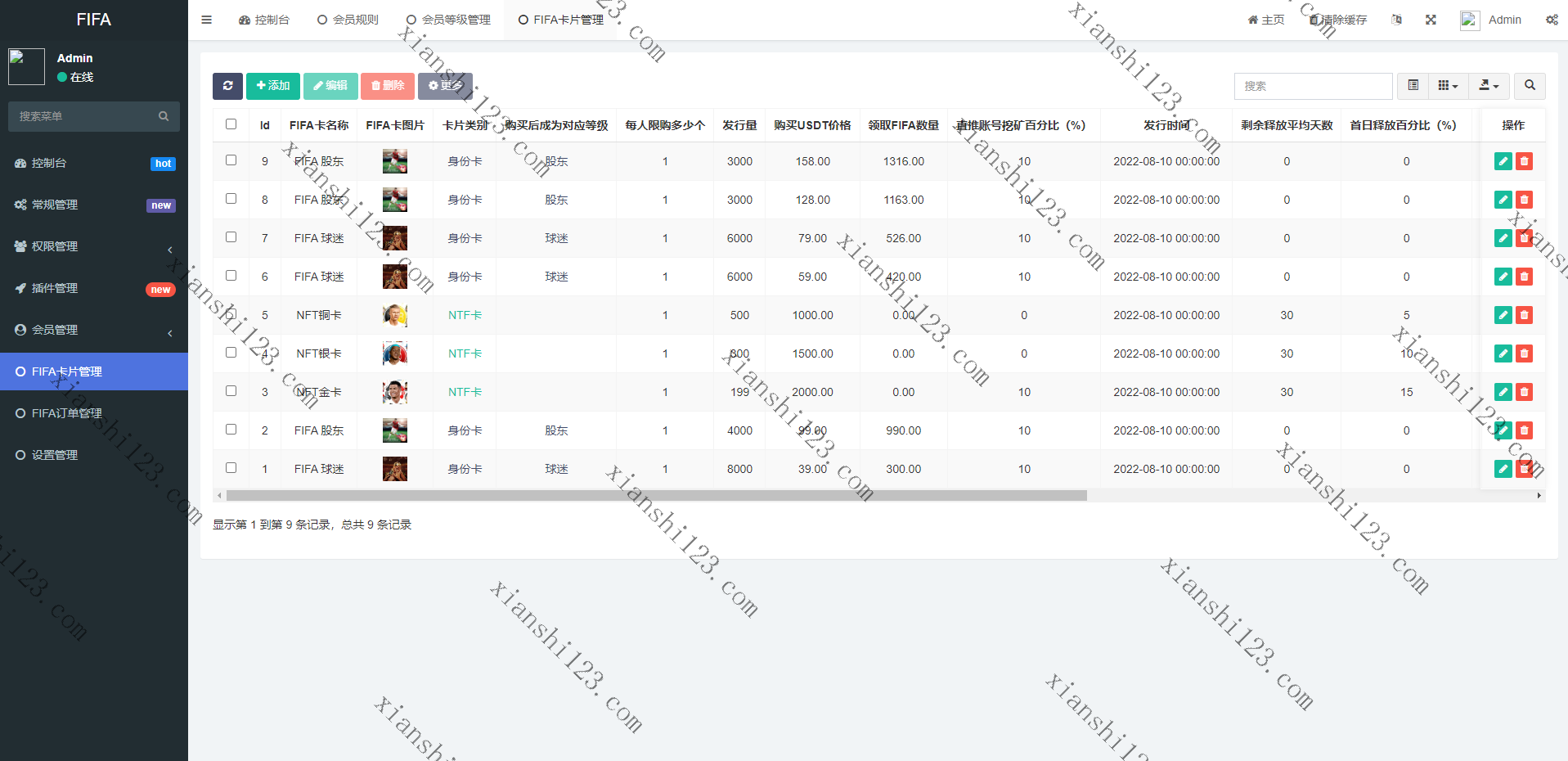Switch to the 会员等级管理 tab
1568x761 pixels.
(x=448, y=20)
